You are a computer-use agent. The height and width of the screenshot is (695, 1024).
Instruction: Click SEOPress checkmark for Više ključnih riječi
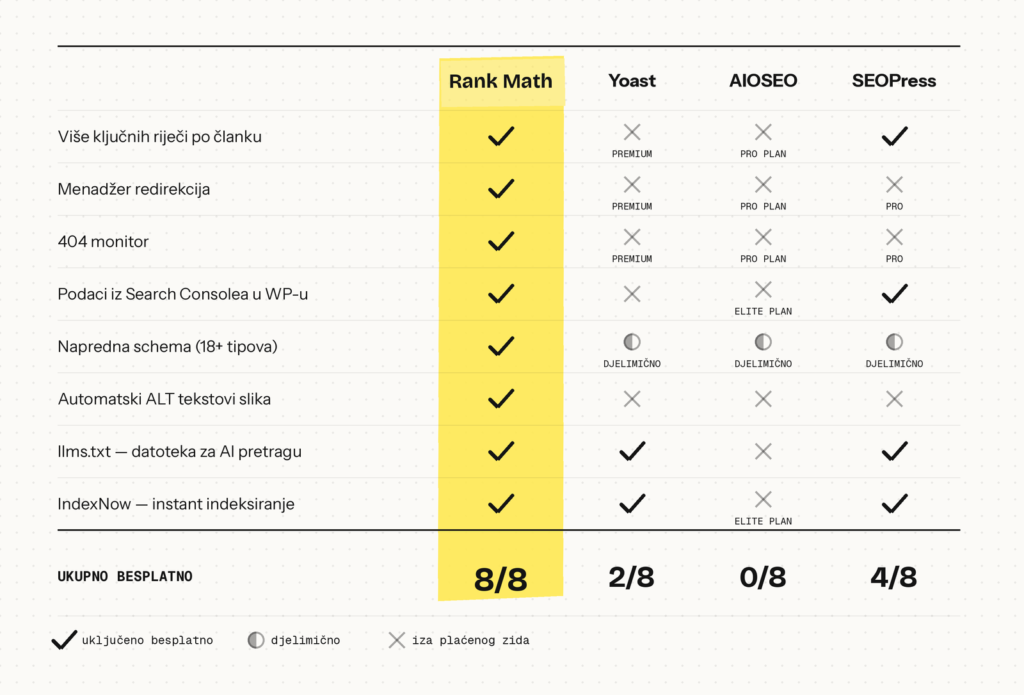[x=894, y=136]
